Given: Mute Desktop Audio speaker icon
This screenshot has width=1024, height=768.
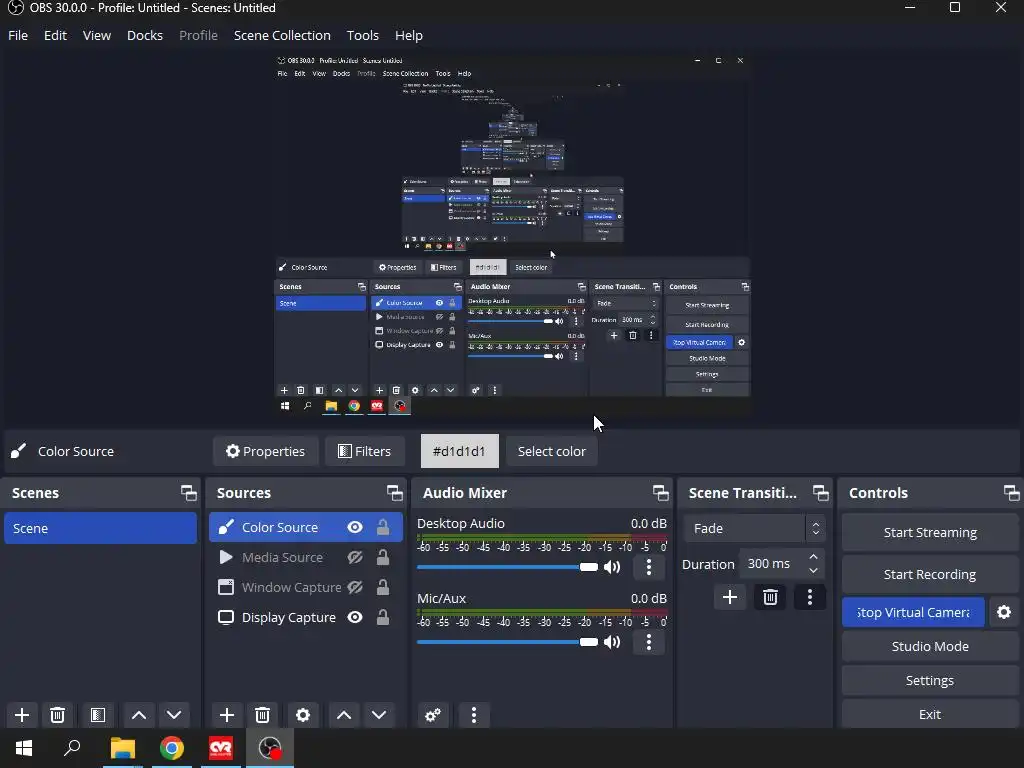Looking at the screenshot, I should 612,567.
